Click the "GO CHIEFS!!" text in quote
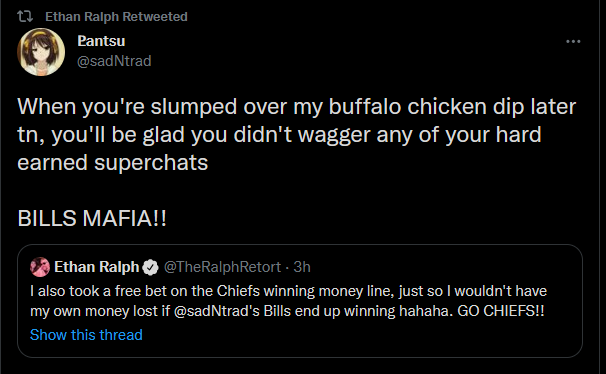Viewport: 606px width, 374px height. (501, 311)
